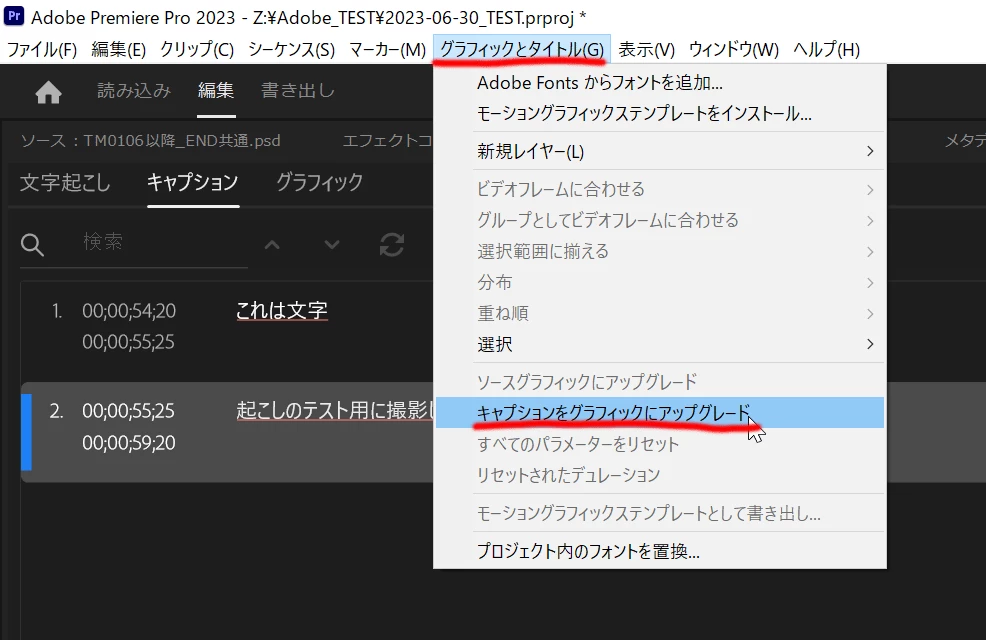Select the 文字起こし tab
Viewport: 986px width, 640px height.
pos(65,182)
